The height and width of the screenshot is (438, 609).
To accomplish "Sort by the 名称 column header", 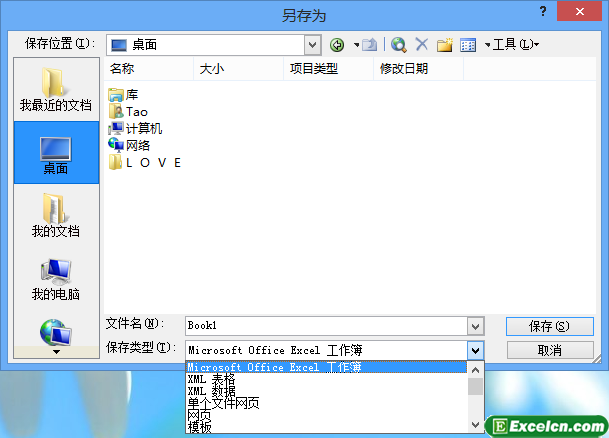I will coord(149,69).
